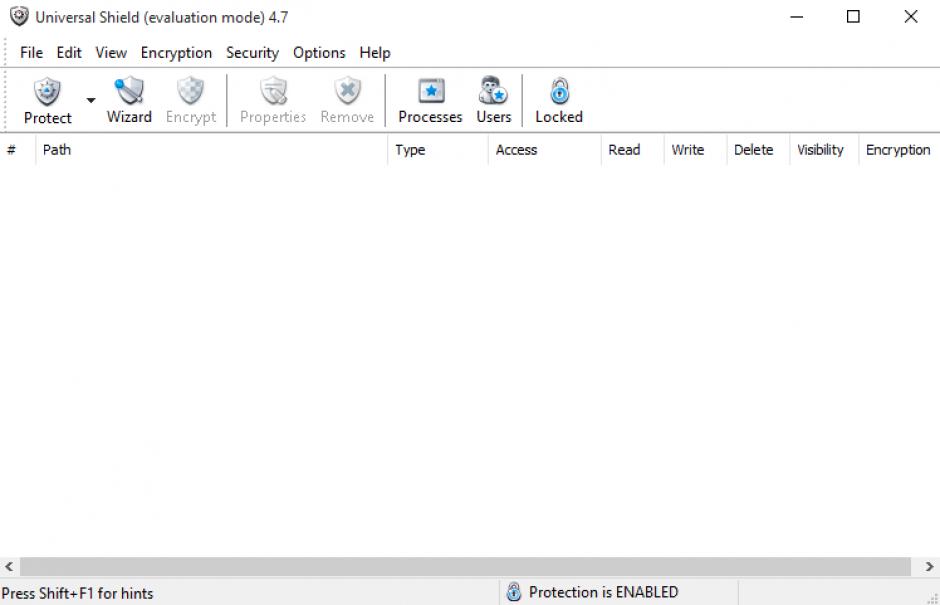Image resolution: width=940 pixels, height=605 pixels.
Task: Click the padlock icon in status bar
Action: click(514, 592)
